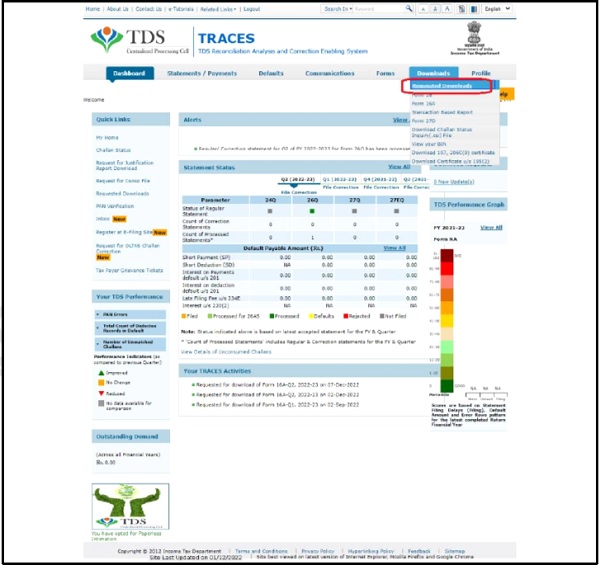Click Sitemap footer link

(455, 551)
